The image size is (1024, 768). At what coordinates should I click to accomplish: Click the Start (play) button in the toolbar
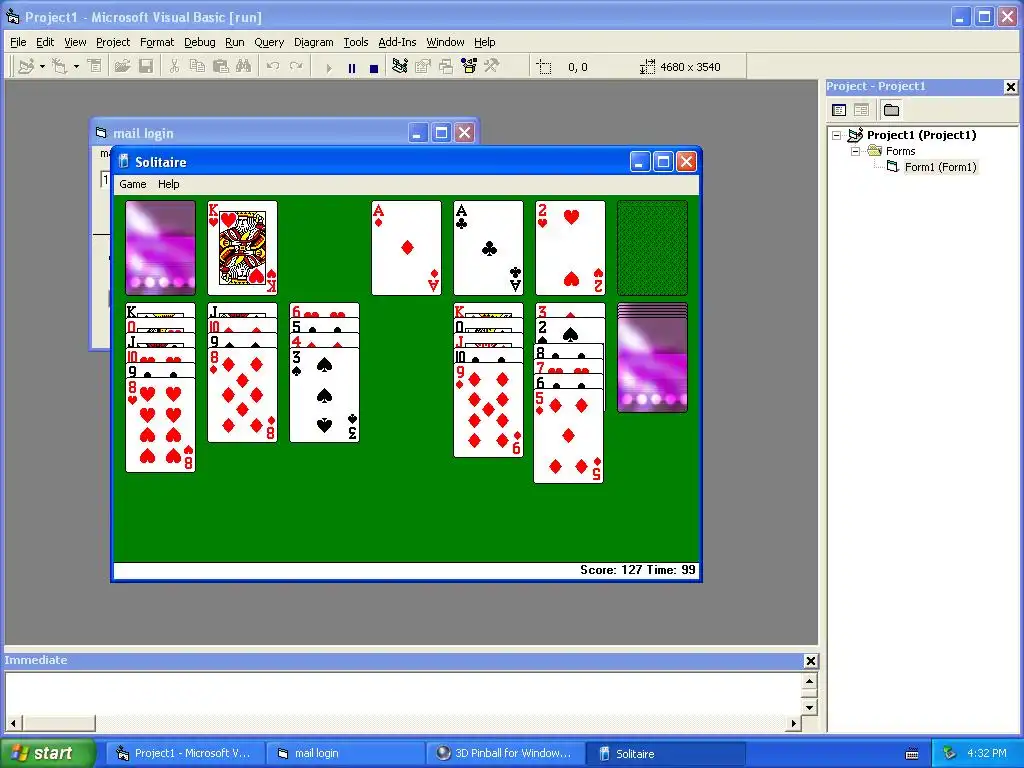coord(328,67)
